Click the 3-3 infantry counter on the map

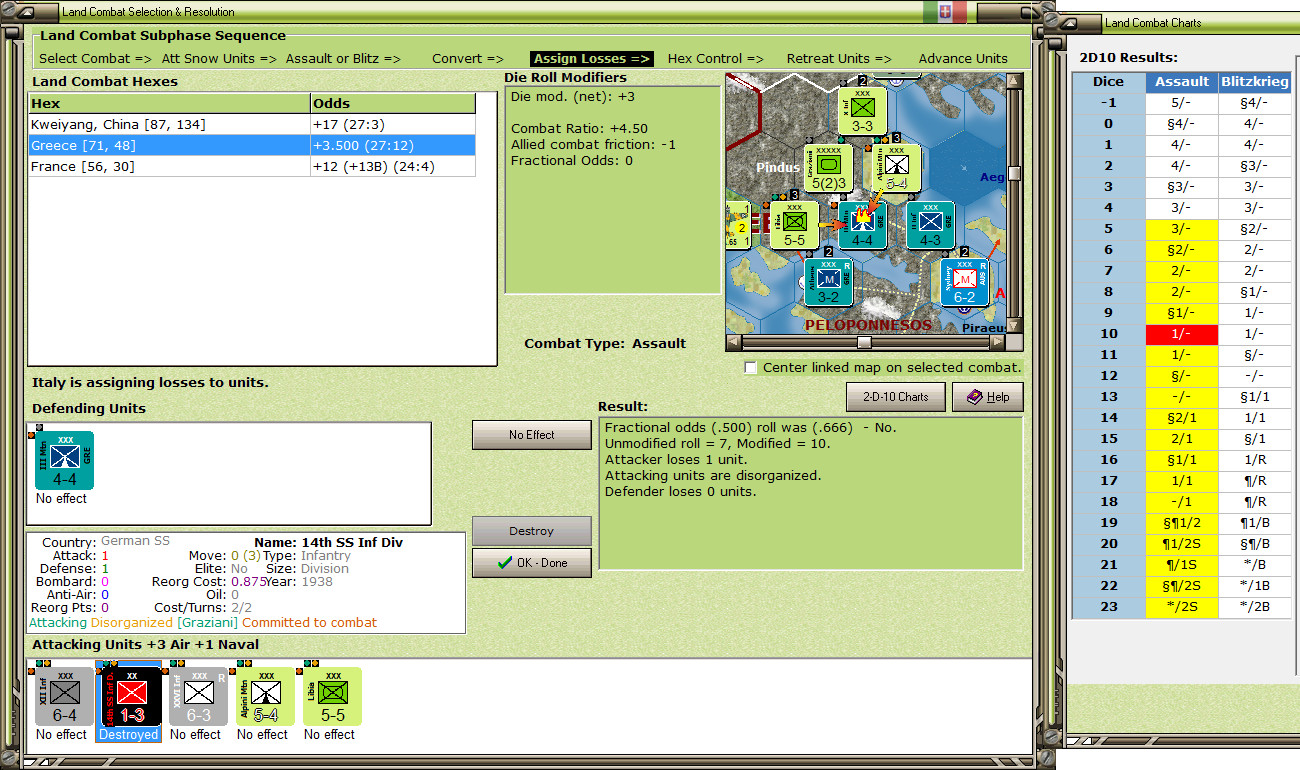point(862,110)
